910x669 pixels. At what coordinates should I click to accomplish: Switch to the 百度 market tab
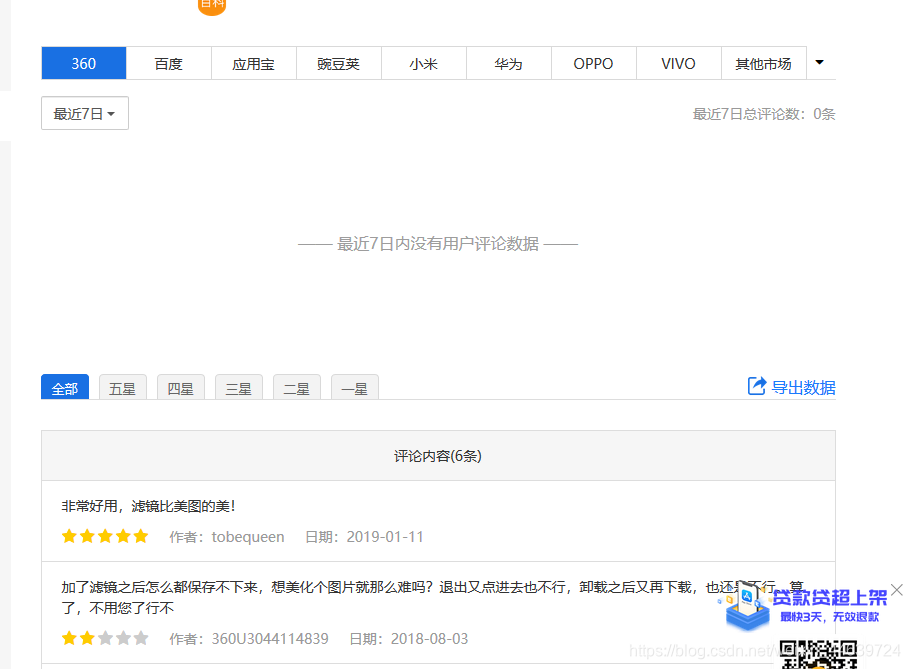pos(169,63)
